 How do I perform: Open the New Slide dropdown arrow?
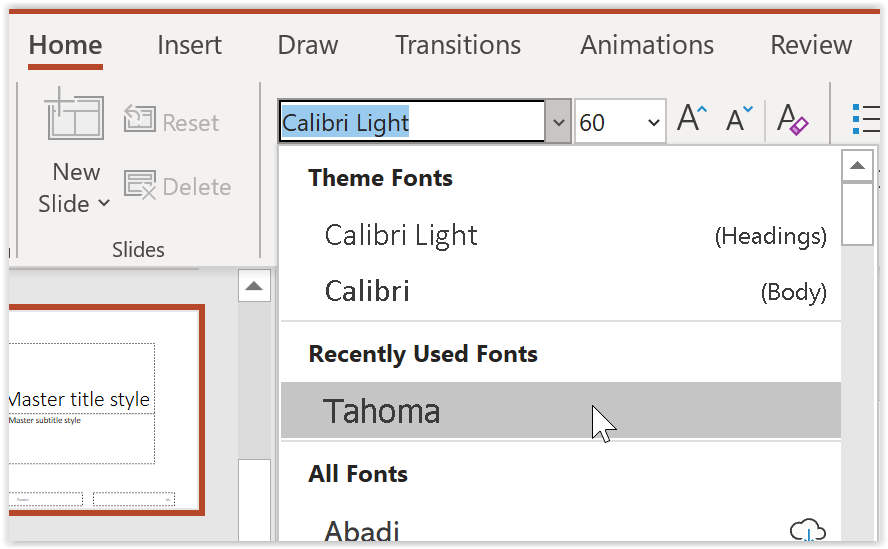(x=104, y=203)
